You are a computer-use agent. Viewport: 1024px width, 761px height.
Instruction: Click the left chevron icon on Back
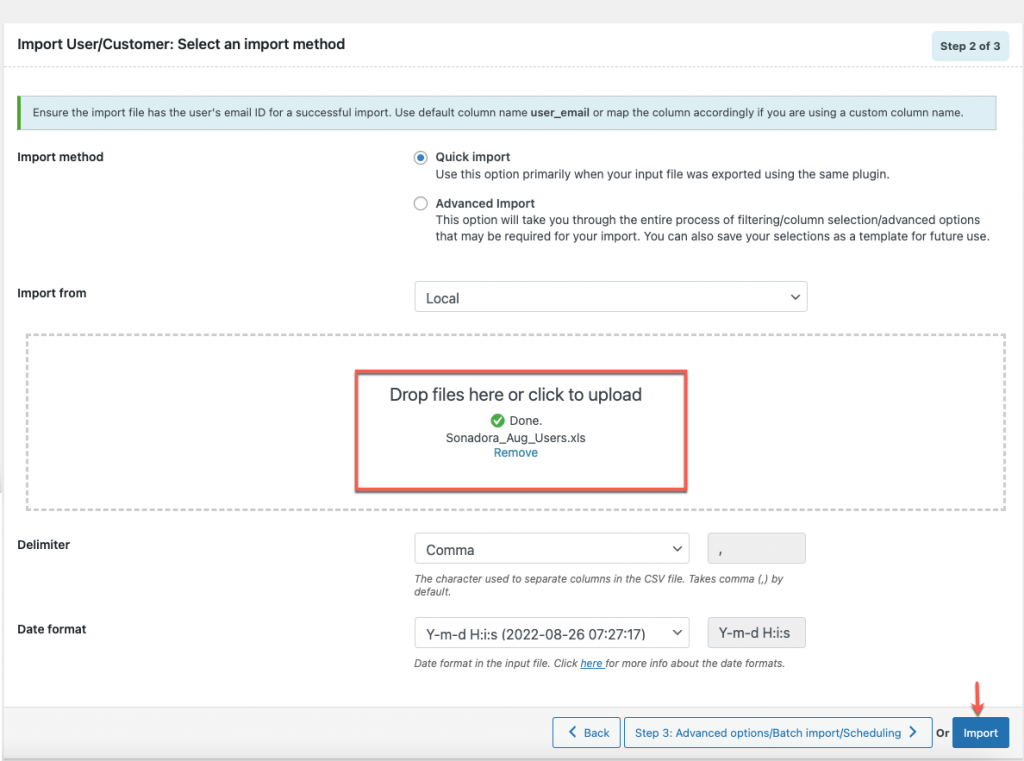tap(572, 732)
